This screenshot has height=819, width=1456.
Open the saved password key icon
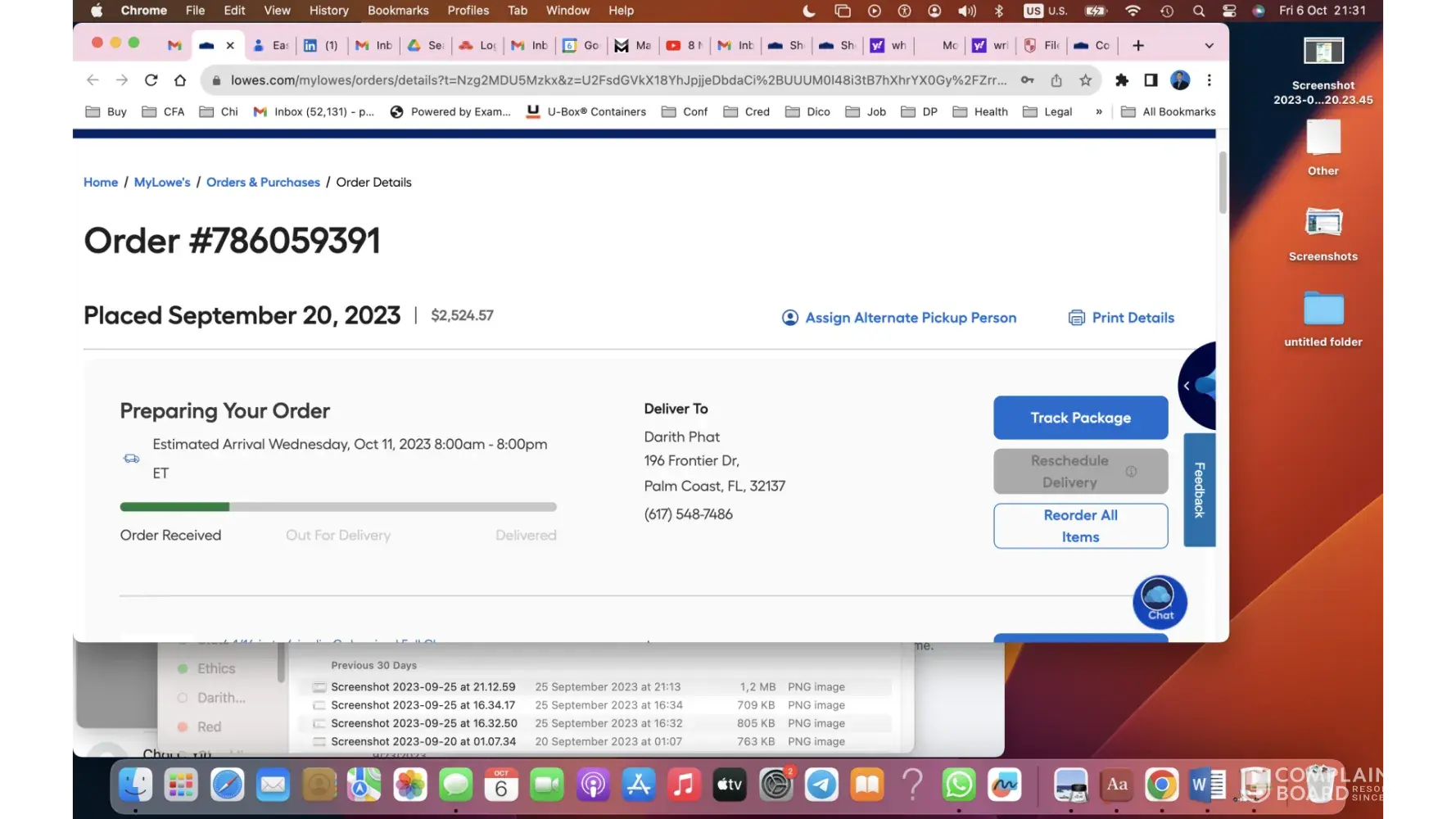[1027, 80]
